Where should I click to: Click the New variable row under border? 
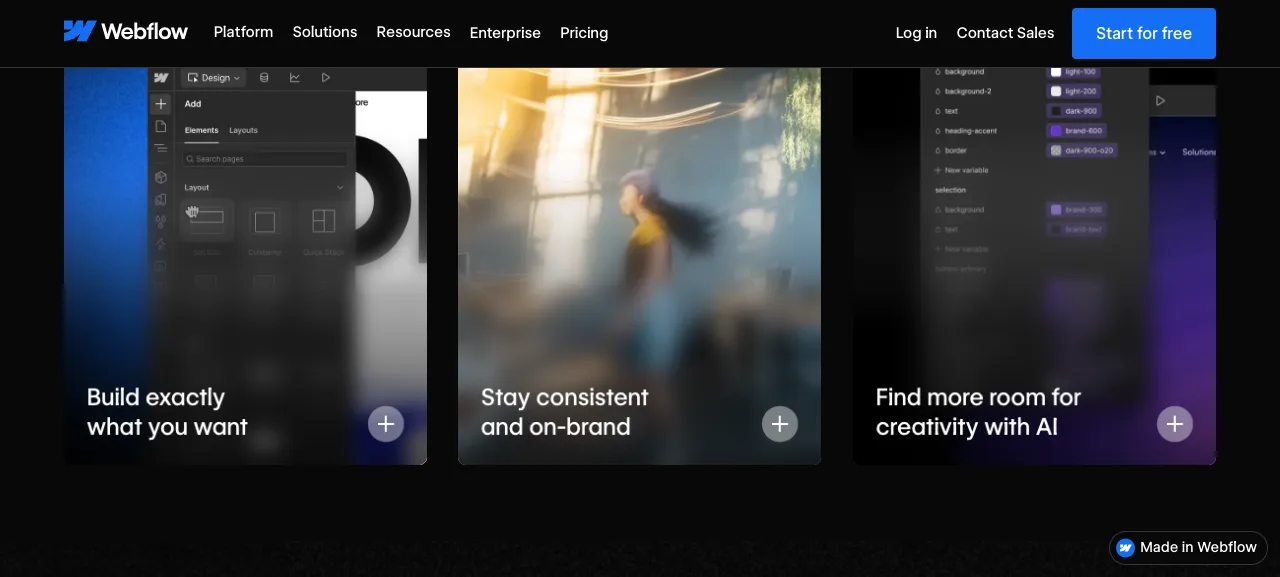(962, 170)
